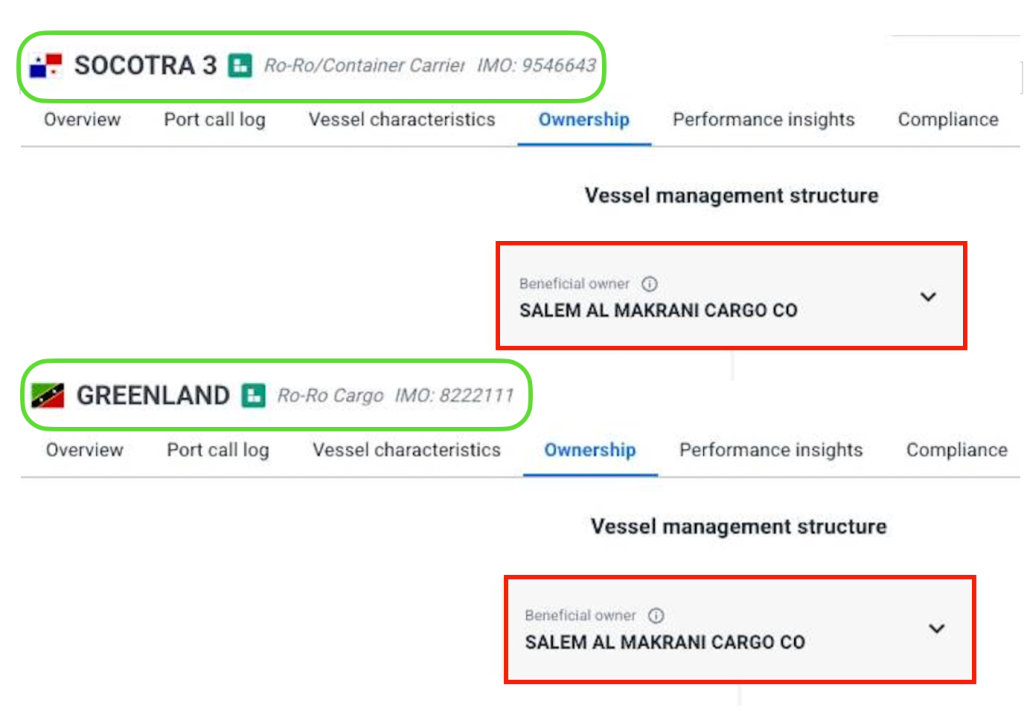Viewport: 1024px width, 711px height.
Task: Click the SOCOTRA 3 vessel name heading
Action: click(145, 66)
